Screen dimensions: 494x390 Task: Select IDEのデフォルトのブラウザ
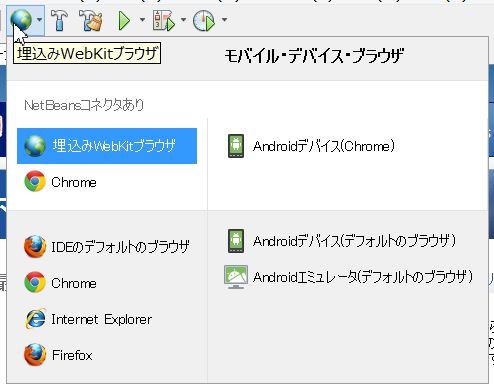107,247
